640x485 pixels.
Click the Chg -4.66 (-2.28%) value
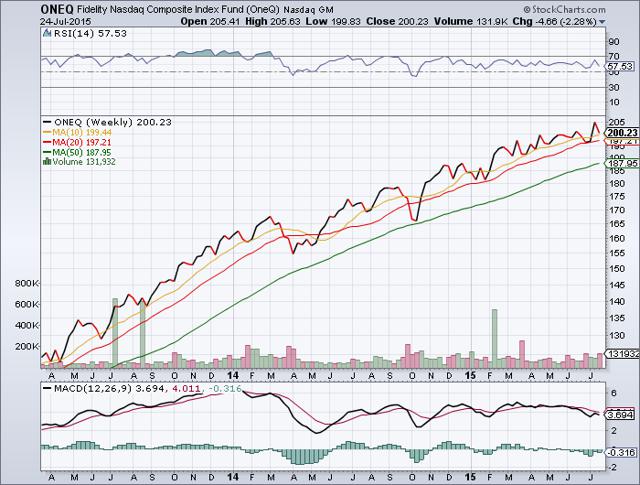[x=555, y=22]
